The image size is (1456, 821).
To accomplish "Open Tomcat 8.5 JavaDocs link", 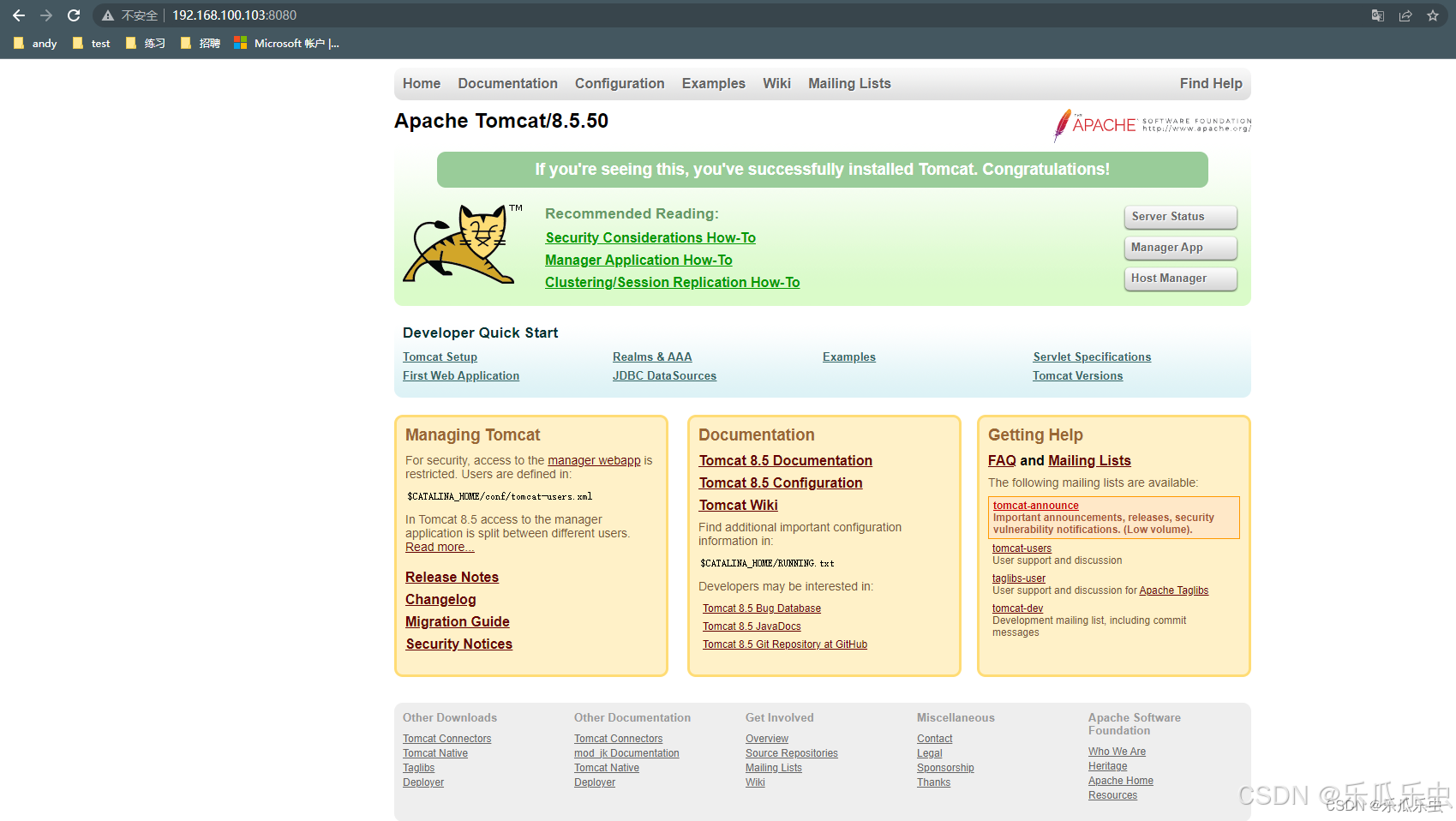I will point(752,626).
